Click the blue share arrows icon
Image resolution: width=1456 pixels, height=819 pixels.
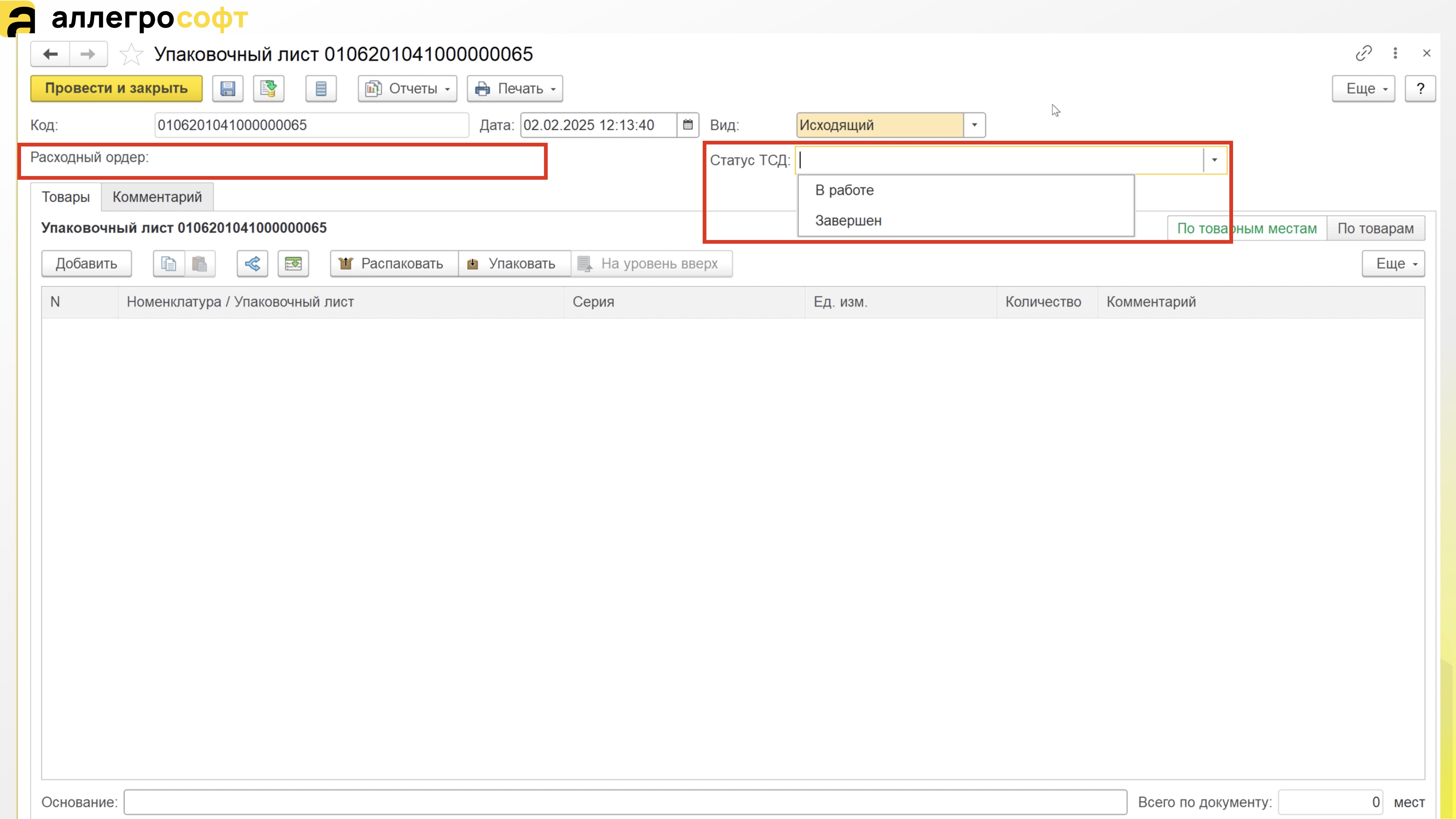(x=252, y=264)
